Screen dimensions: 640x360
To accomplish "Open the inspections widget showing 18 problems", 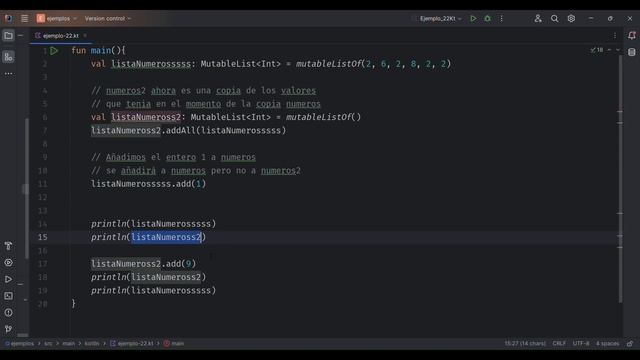I will pyautogui.click(x=597, y=50).
